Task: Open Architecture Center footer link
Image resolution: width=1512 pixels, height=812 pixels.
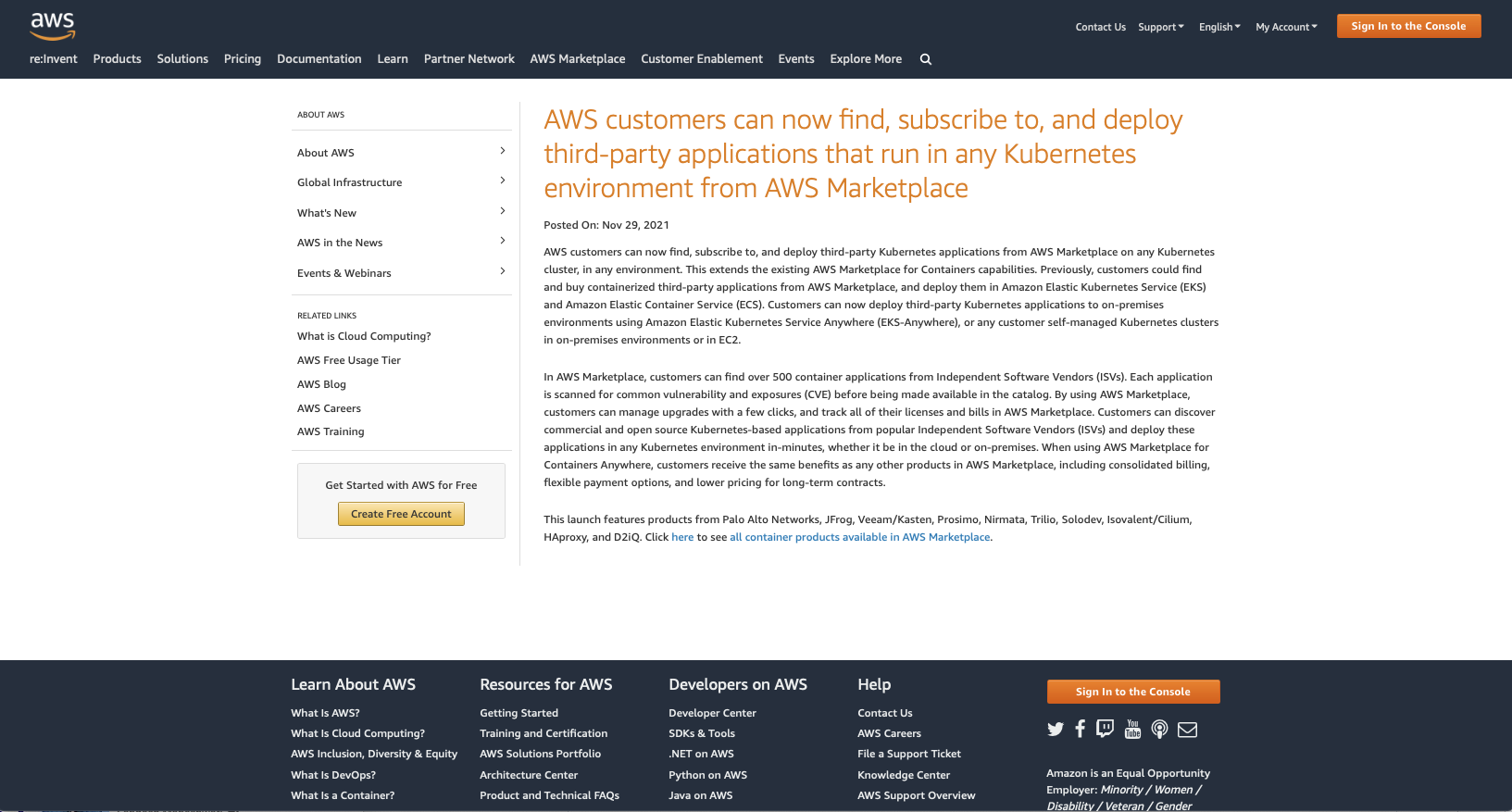Action: [529, 775]
